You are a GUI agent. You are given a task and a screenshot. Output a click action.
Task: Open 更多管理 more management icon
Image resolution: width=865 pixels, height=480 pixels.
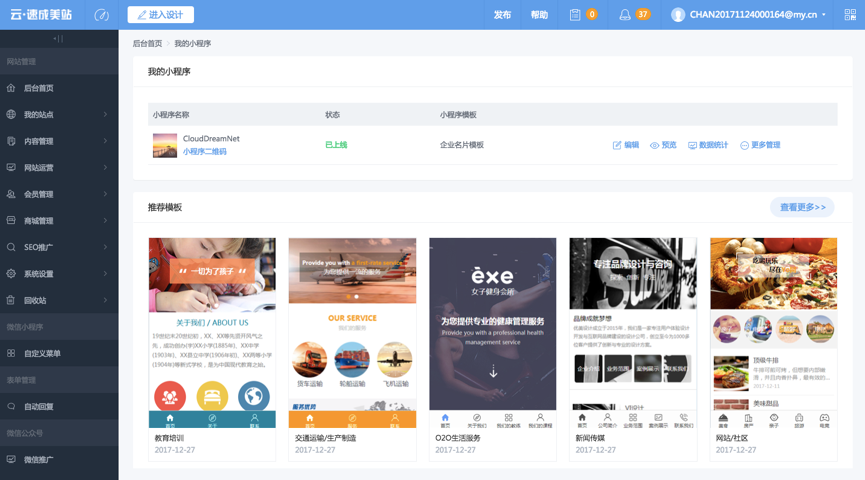pyautogui.click(x=744, y=145)
